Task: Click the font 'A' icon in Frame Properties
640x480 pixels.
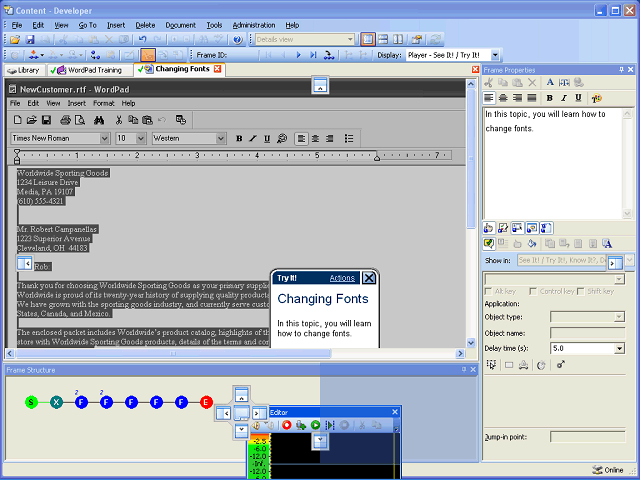Action: [x=550, y=82]
